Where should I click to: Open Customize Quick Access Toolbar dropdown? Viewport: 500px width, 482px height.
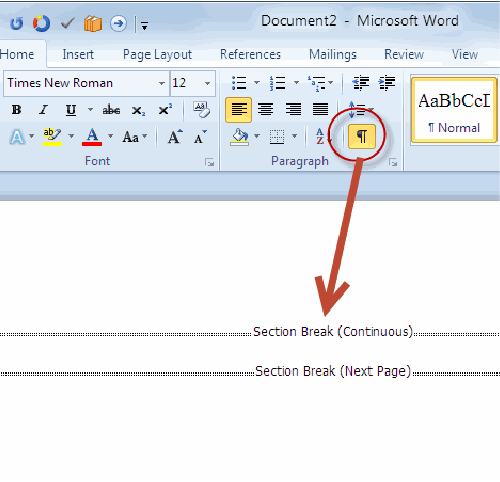point(144,26)
